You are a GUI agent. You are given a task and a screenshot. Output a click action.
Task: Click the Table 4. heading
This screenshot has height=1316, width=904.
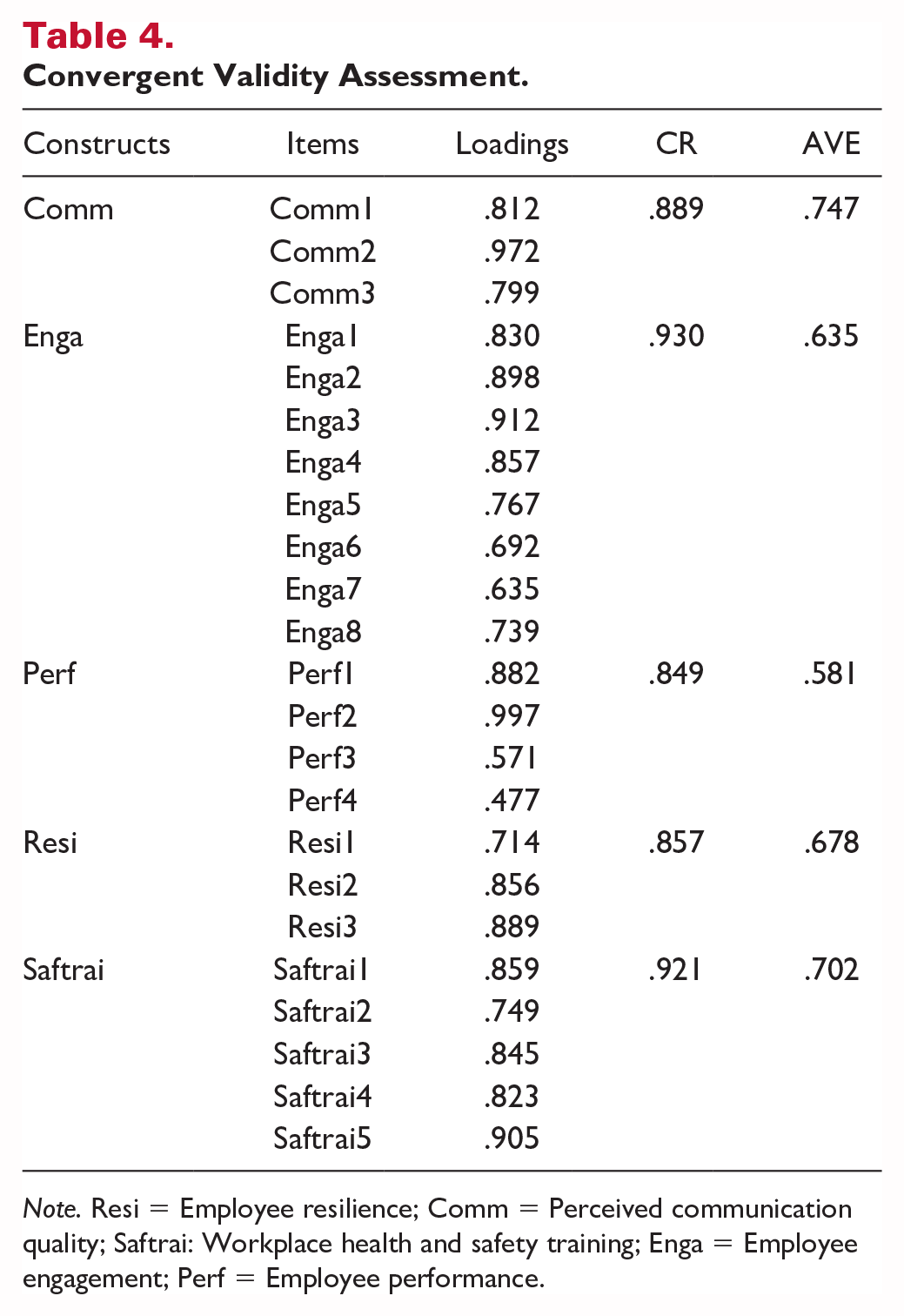pos(98,36)
